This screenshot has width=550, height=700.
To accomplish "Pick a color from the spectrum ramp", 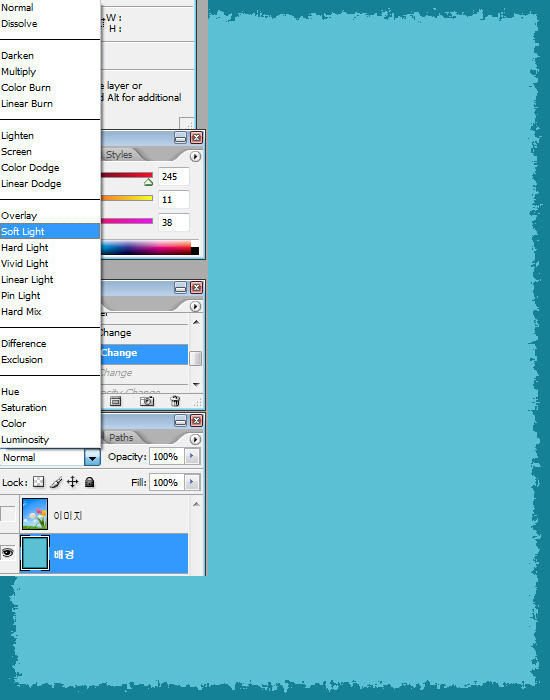I will tap(146, 248).
